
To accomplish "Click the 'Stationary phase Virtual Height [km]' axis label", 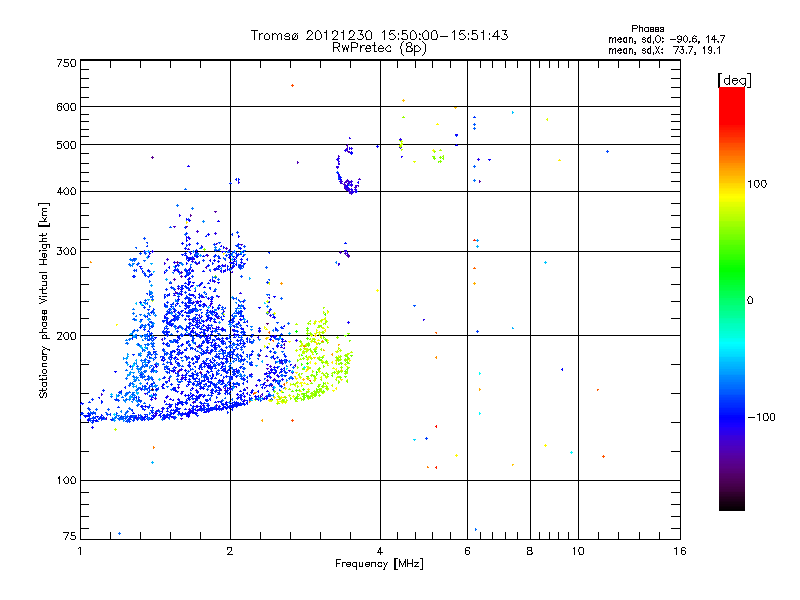I will (43, 300).
